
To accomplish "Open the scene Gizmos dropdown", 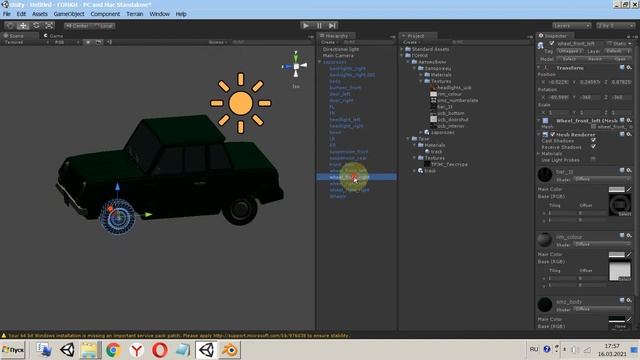I will pos(218,42).
